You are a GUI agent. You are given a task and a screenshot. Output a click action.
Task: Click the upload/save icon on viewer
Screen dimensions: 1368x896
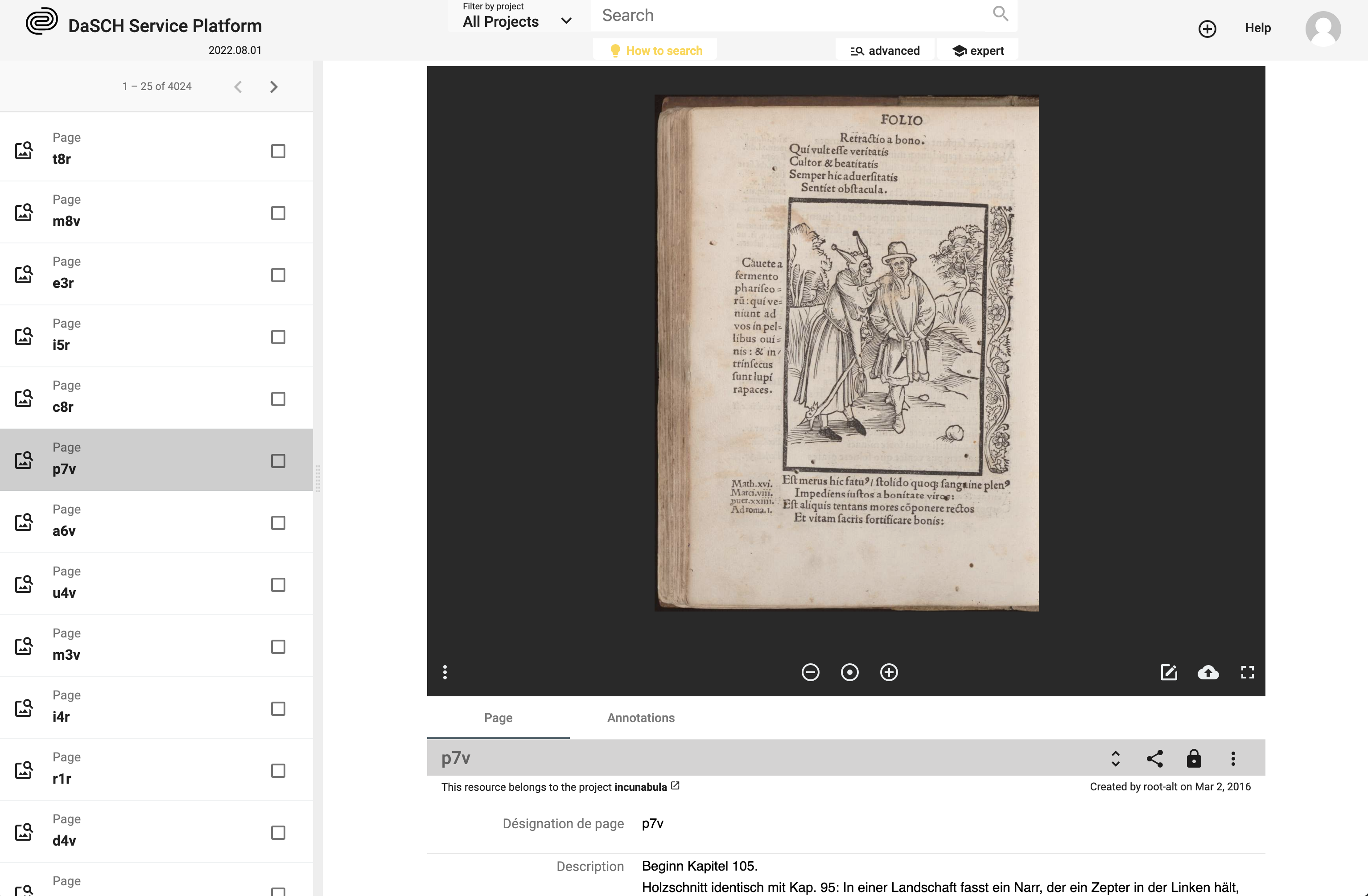pos(1208,671)
